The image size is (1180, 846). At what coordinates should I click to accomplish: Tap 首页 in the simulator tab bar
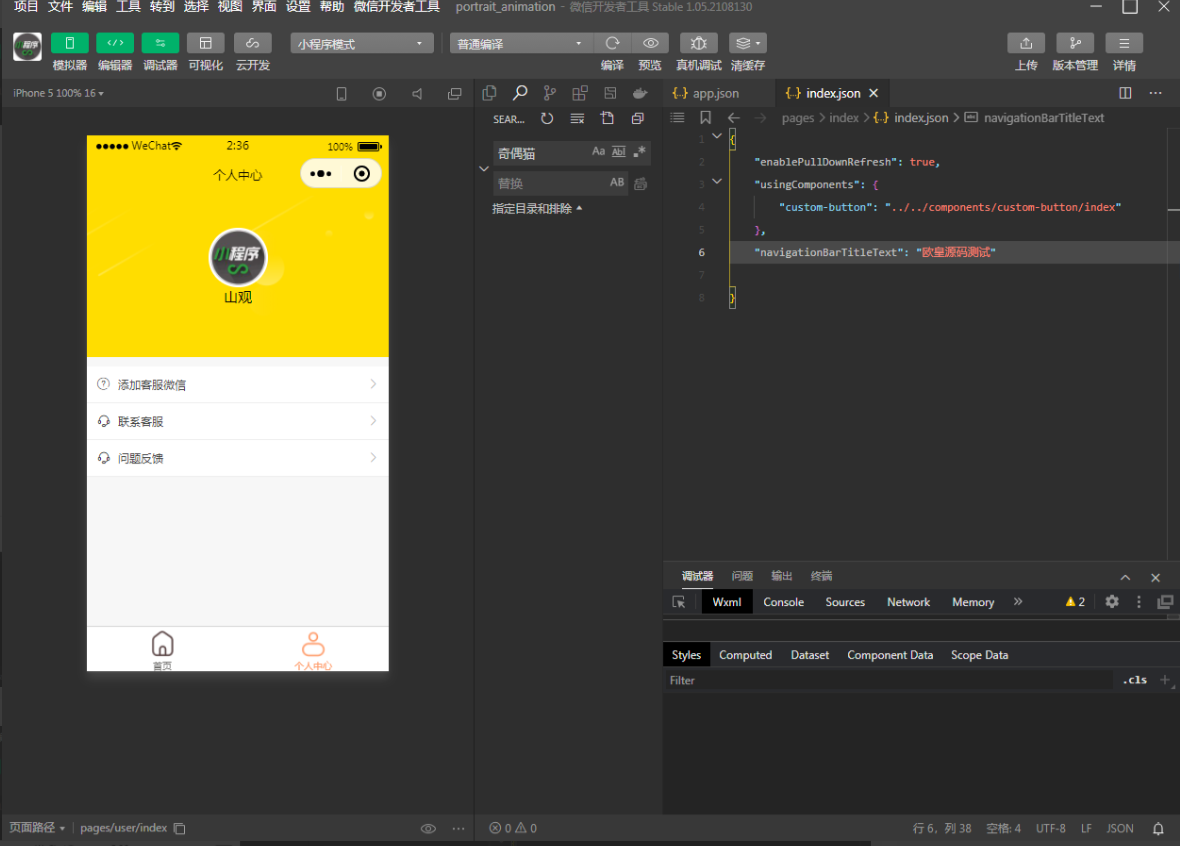pos(162,648)
